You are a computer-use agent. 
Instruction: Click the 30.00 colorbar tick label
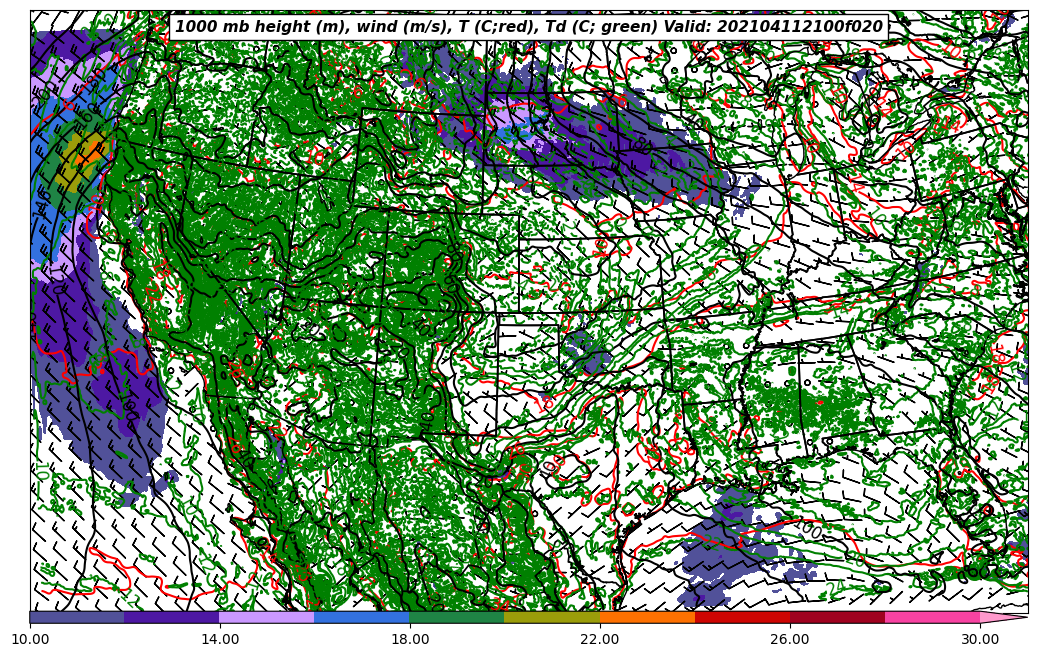pos(980,638)
